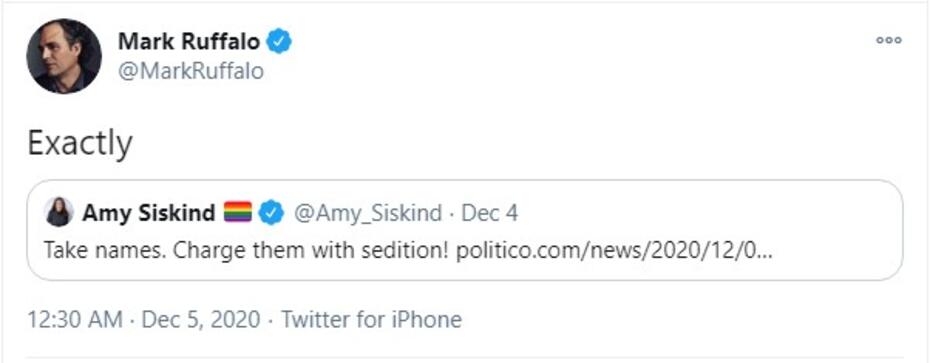
Task: Click the 12:30 AM timestamp
Action: 75,320
